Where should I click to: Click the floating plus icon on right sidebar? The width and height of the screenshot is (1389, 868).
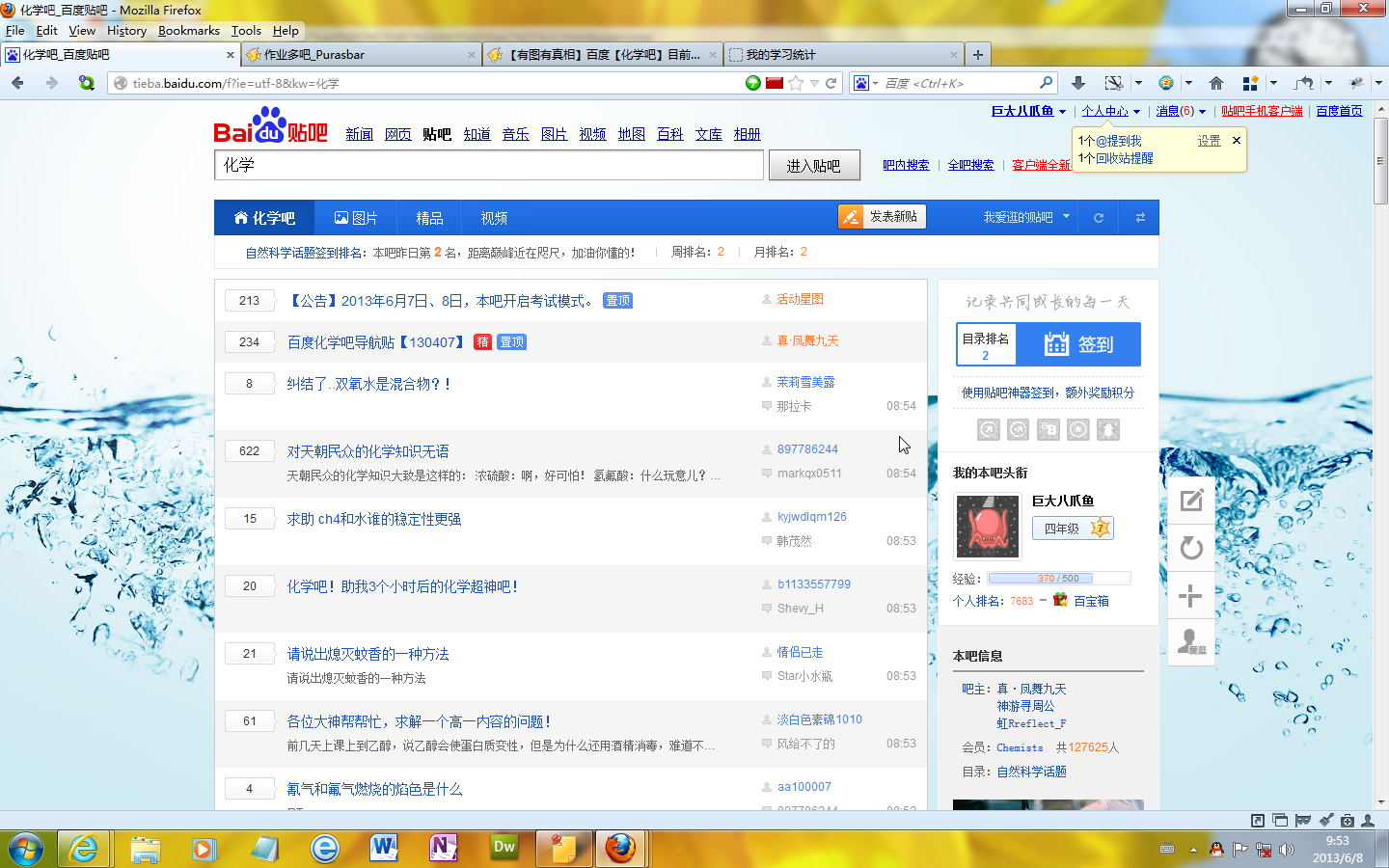[1191, 596]
